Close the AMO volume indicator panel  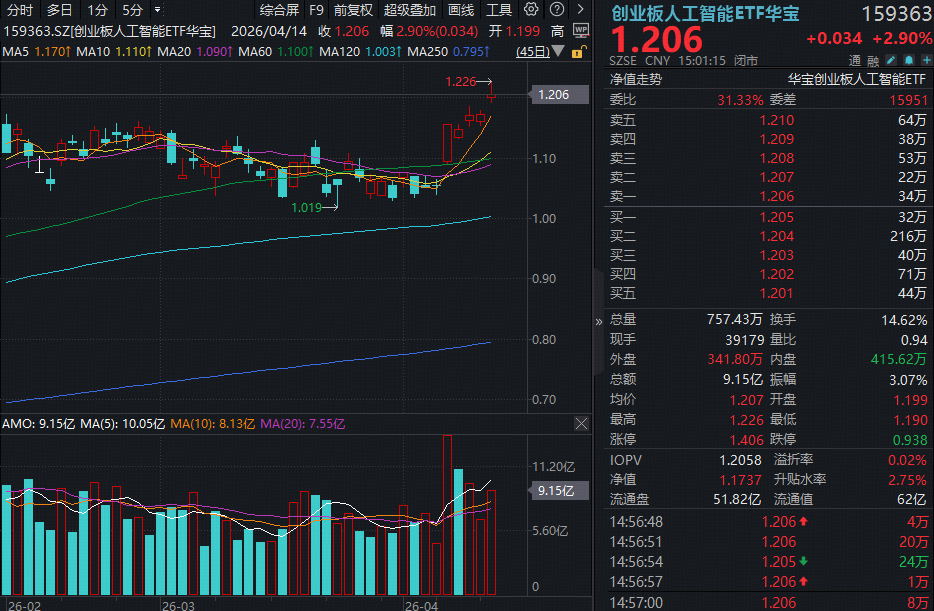pos(580,424)
